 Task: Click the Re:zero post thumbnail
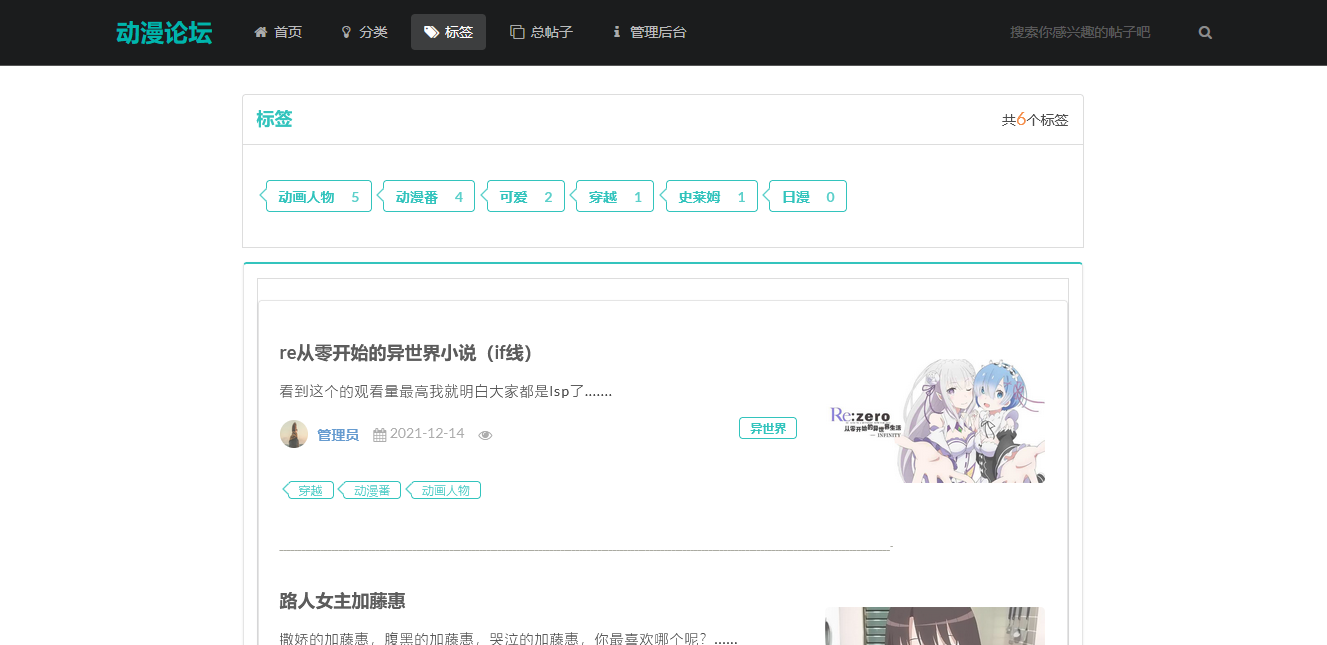click(937, 420)
